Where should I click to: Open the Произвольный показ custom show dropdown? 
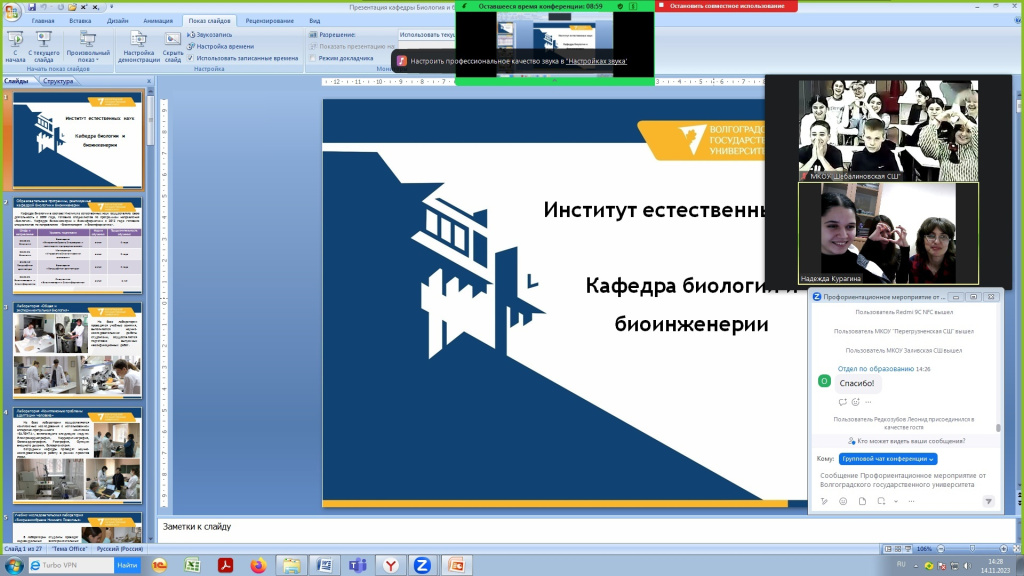point(88,46)
